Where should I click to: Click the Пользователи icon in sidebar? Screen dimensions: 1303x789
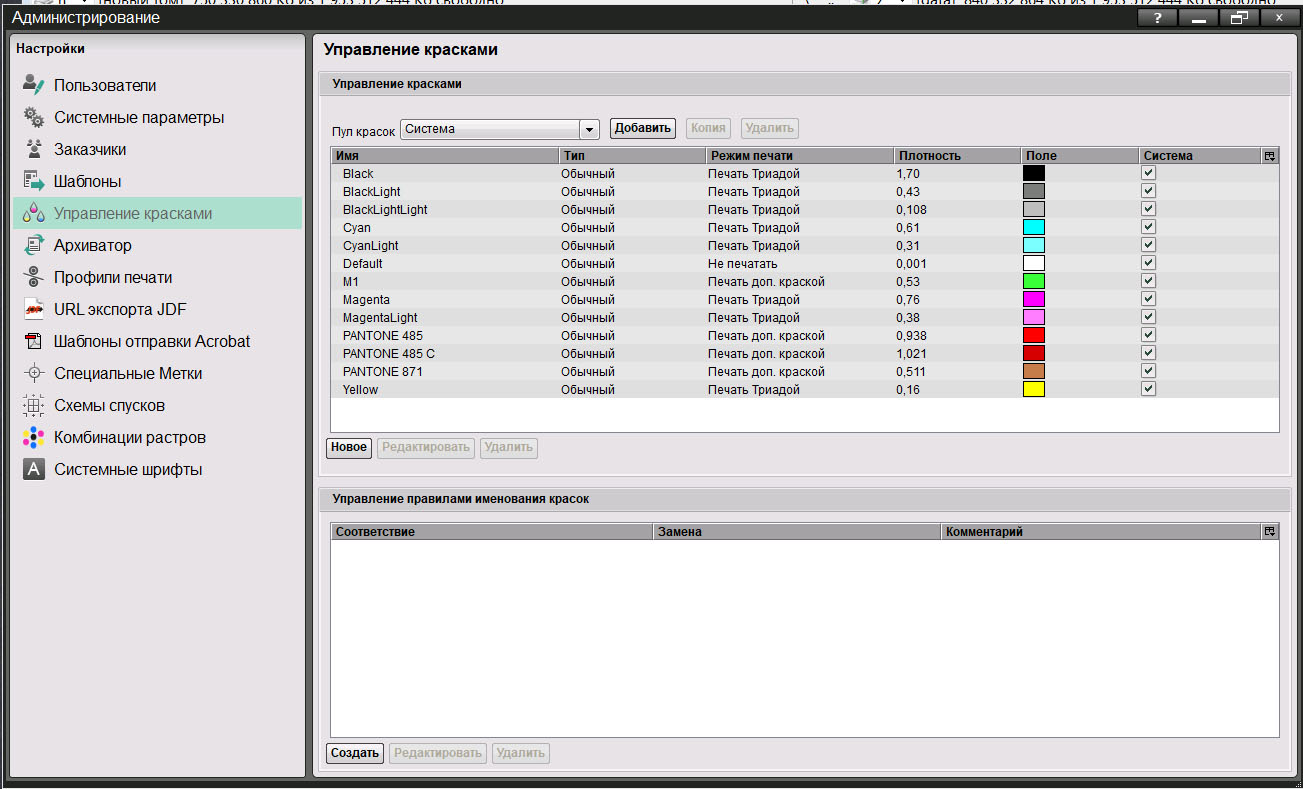pyautogui.click(x=34, y=85)
